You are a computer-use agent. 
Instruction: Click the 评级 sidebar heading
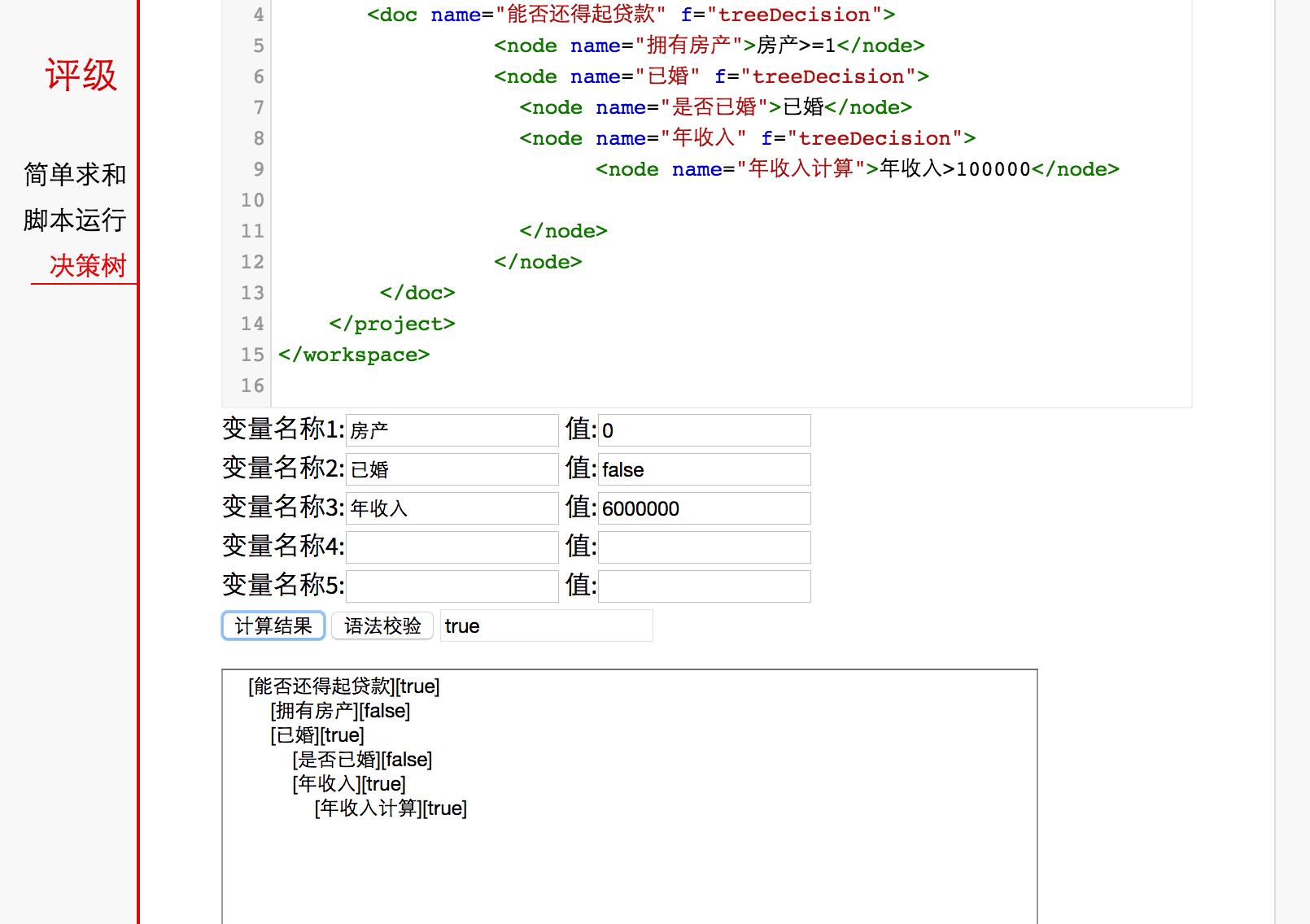pos(81,75)
